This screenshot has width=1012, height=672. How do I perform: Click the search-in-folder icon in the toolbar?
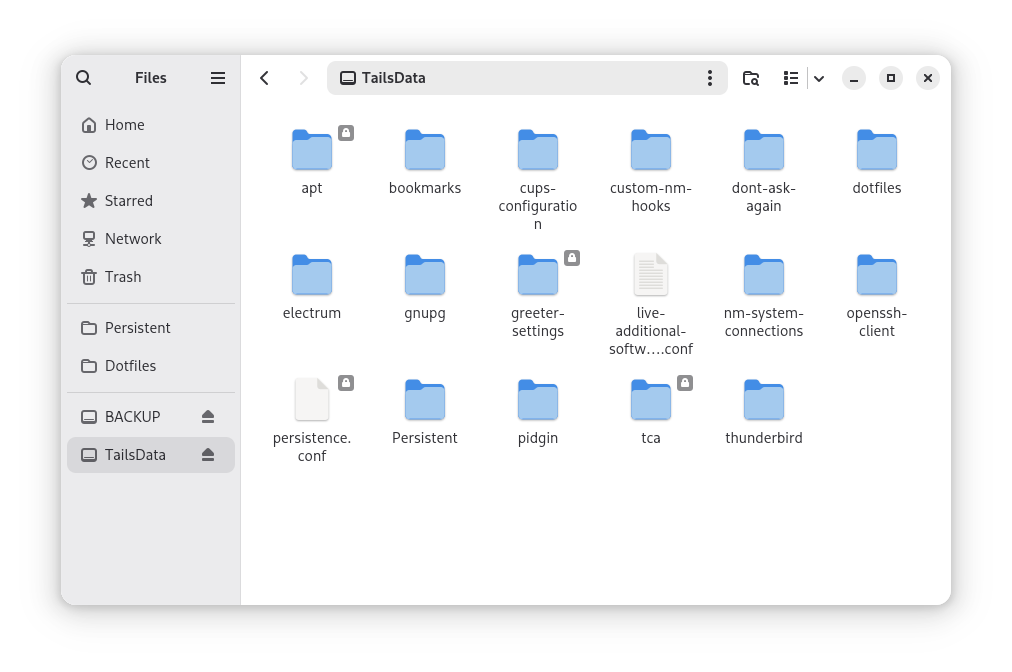pos(750,77)
